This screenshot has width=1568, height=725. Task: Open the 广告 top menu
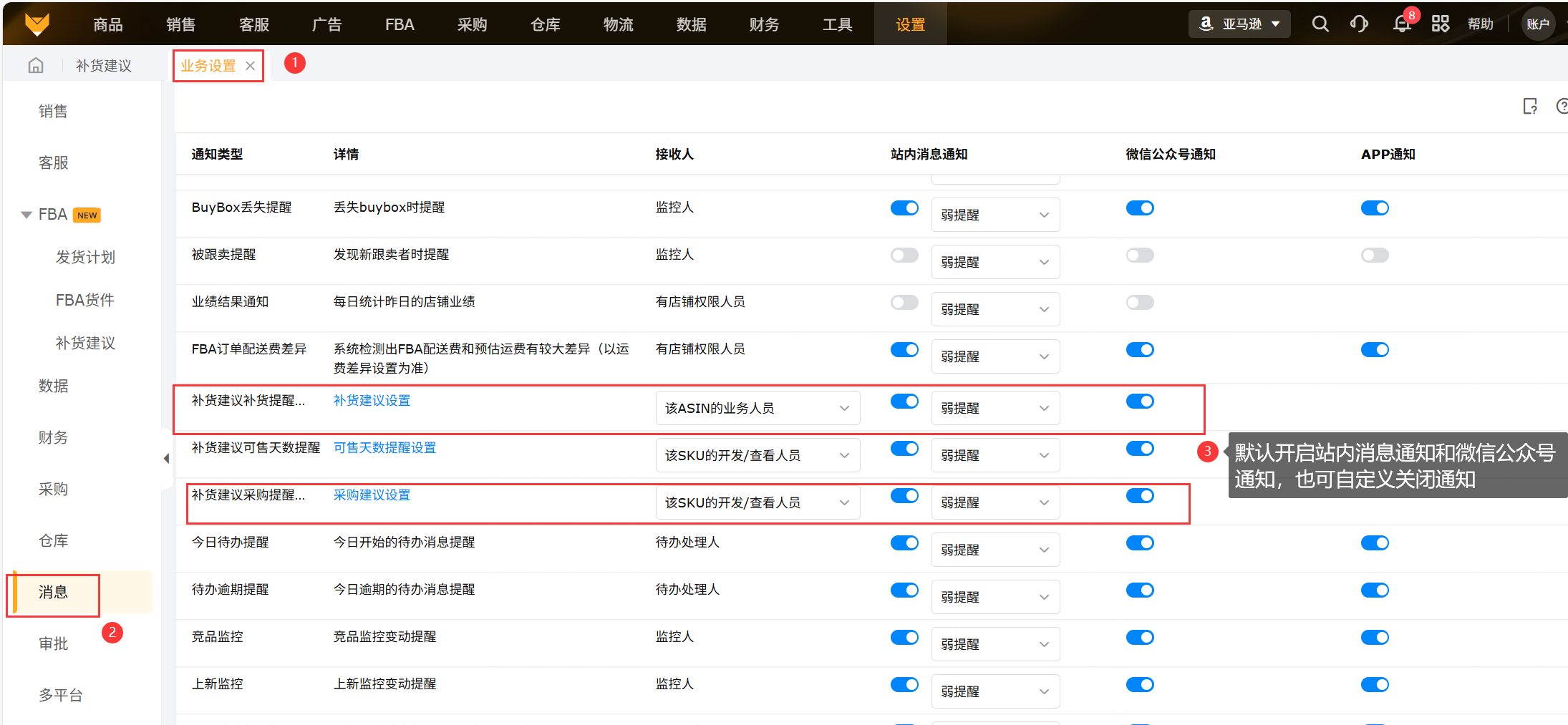point(326,24)
